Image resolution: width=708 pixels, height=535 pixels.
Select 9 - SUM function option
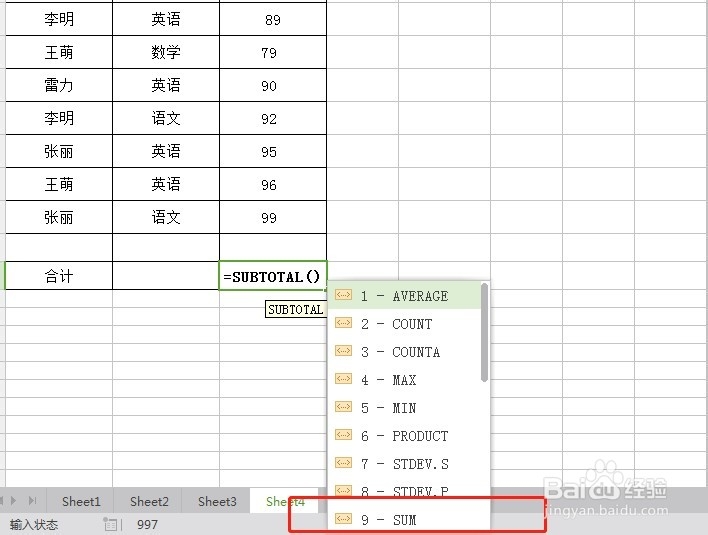pos(404,520)
